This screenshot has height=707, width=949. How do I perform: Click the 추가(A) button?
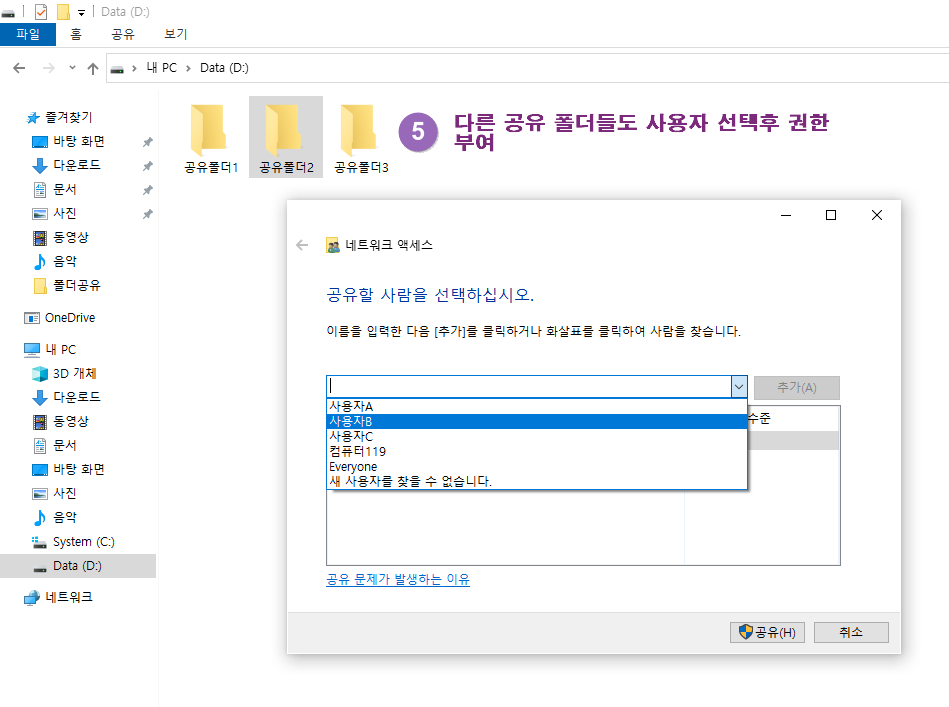click(796, 387)
